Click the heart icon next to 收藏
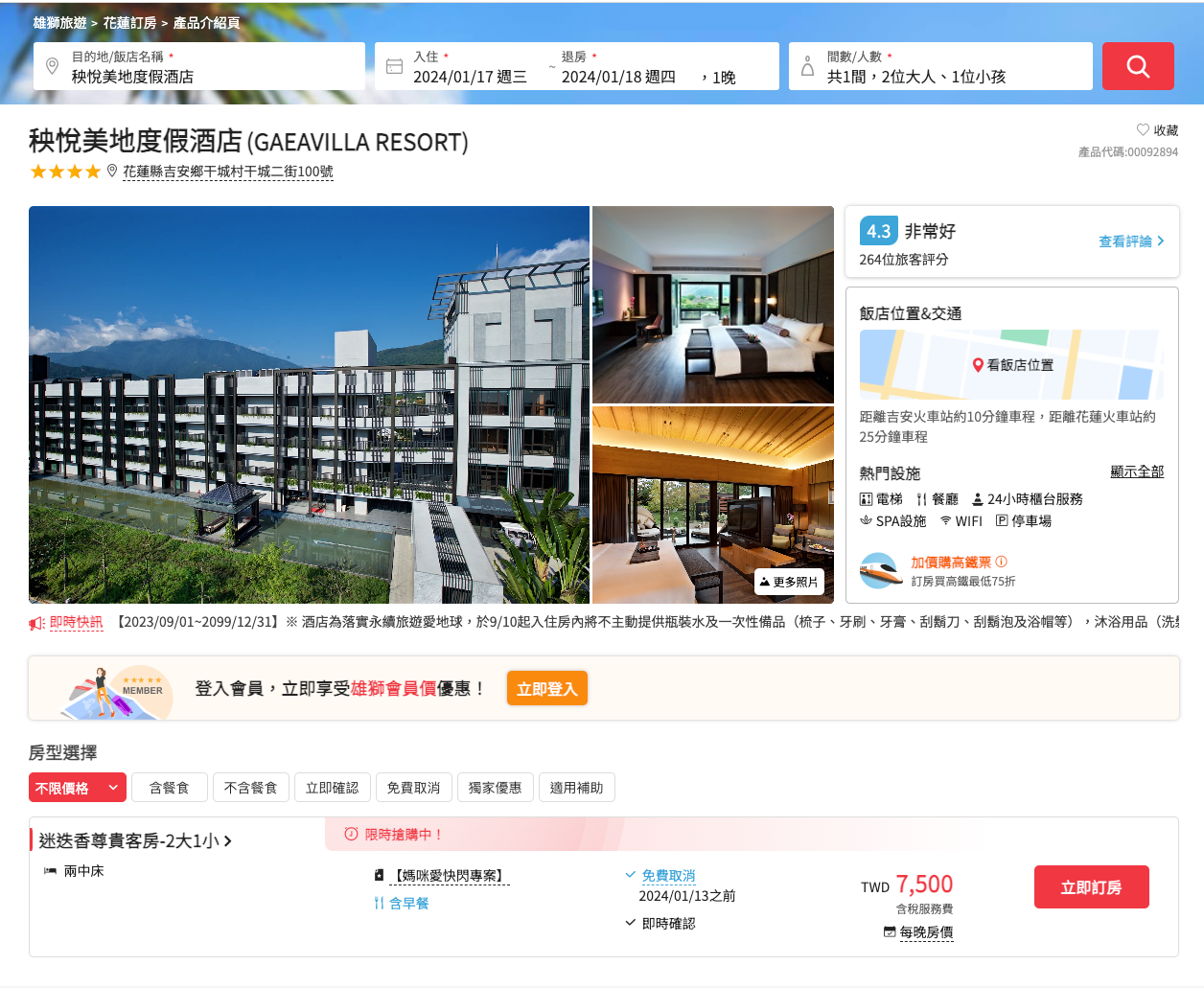 coord(1142,130)
